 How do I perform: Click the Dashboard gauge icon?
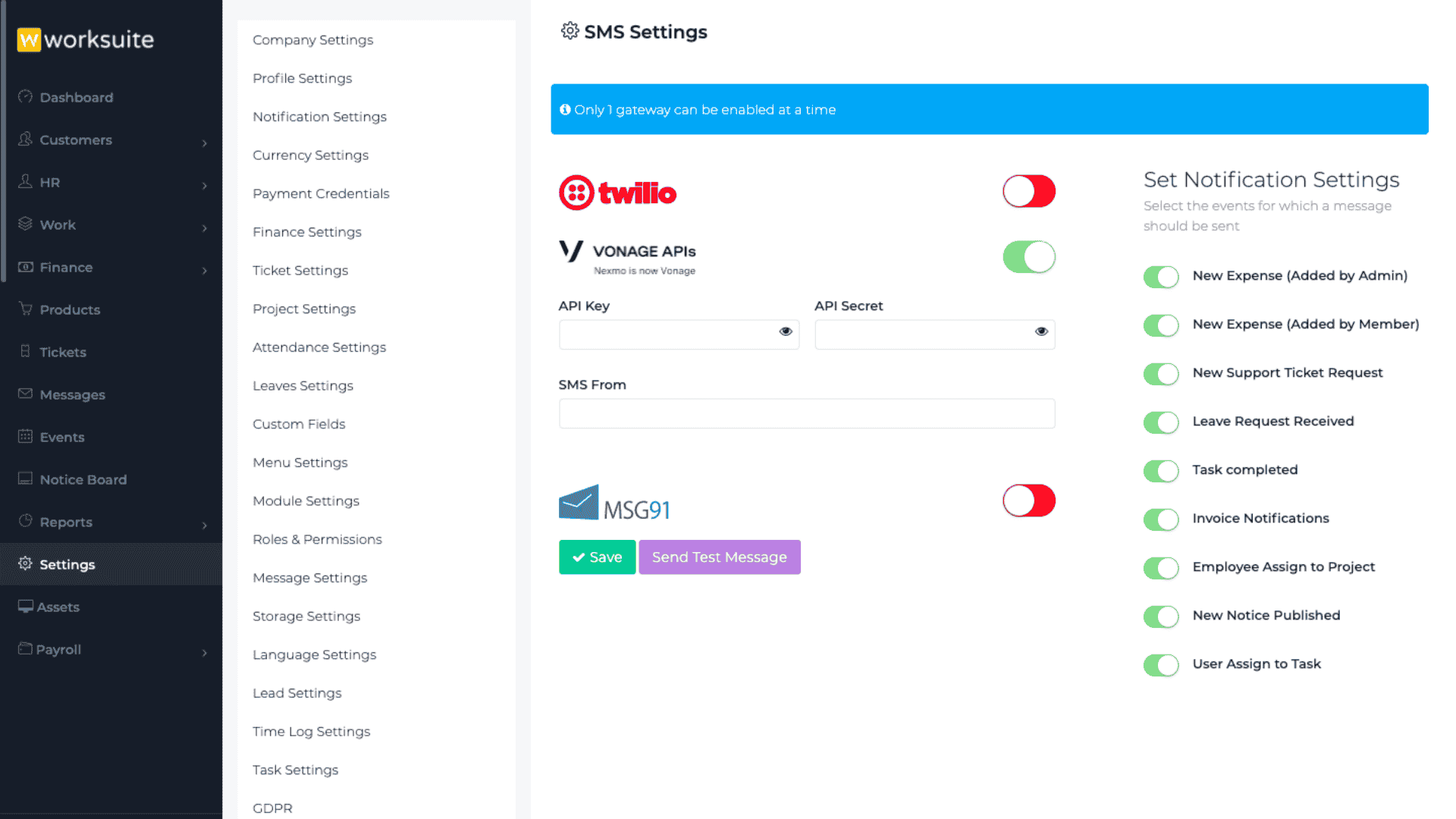pyautogui.click(x=26, y=97)
